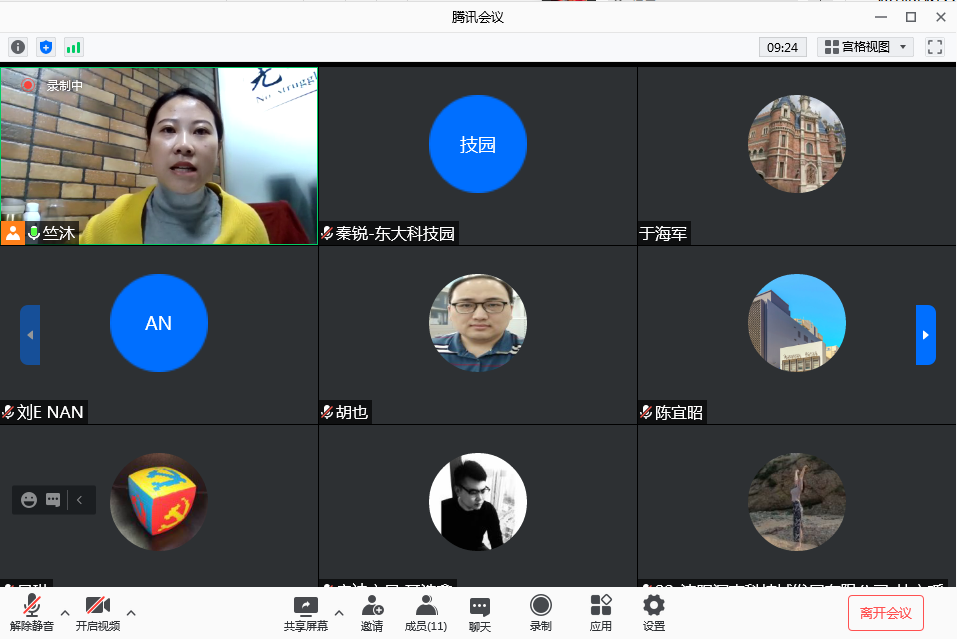Expand share options arrow beside 共享屏幕
Image resolution: width=957 pixels, height=639 pixels.
click(338, 612)
